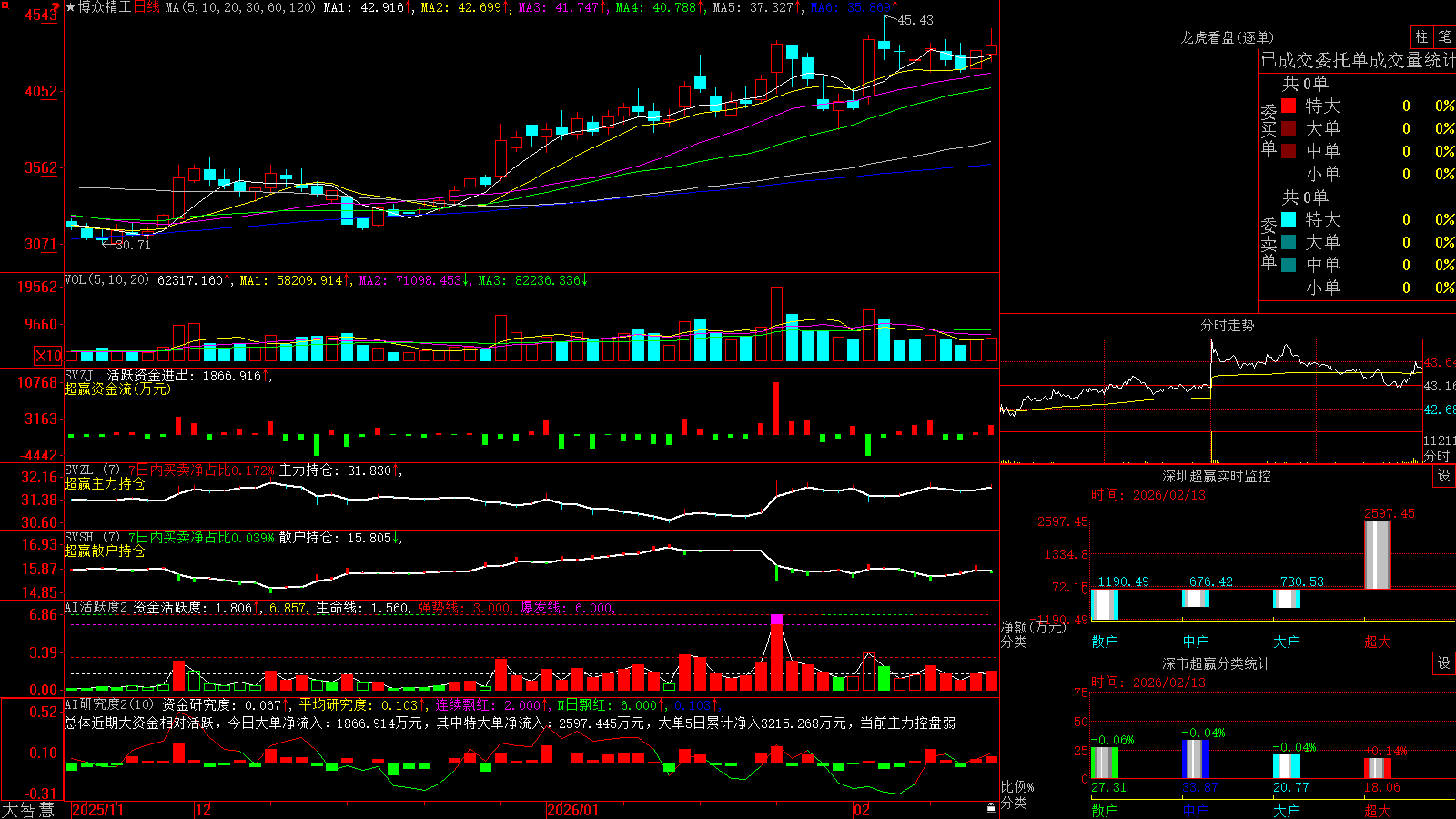Select the 深市超赢分类统计 panel title
This screenshot has width=1456, height=819.
pos(1217,663)
